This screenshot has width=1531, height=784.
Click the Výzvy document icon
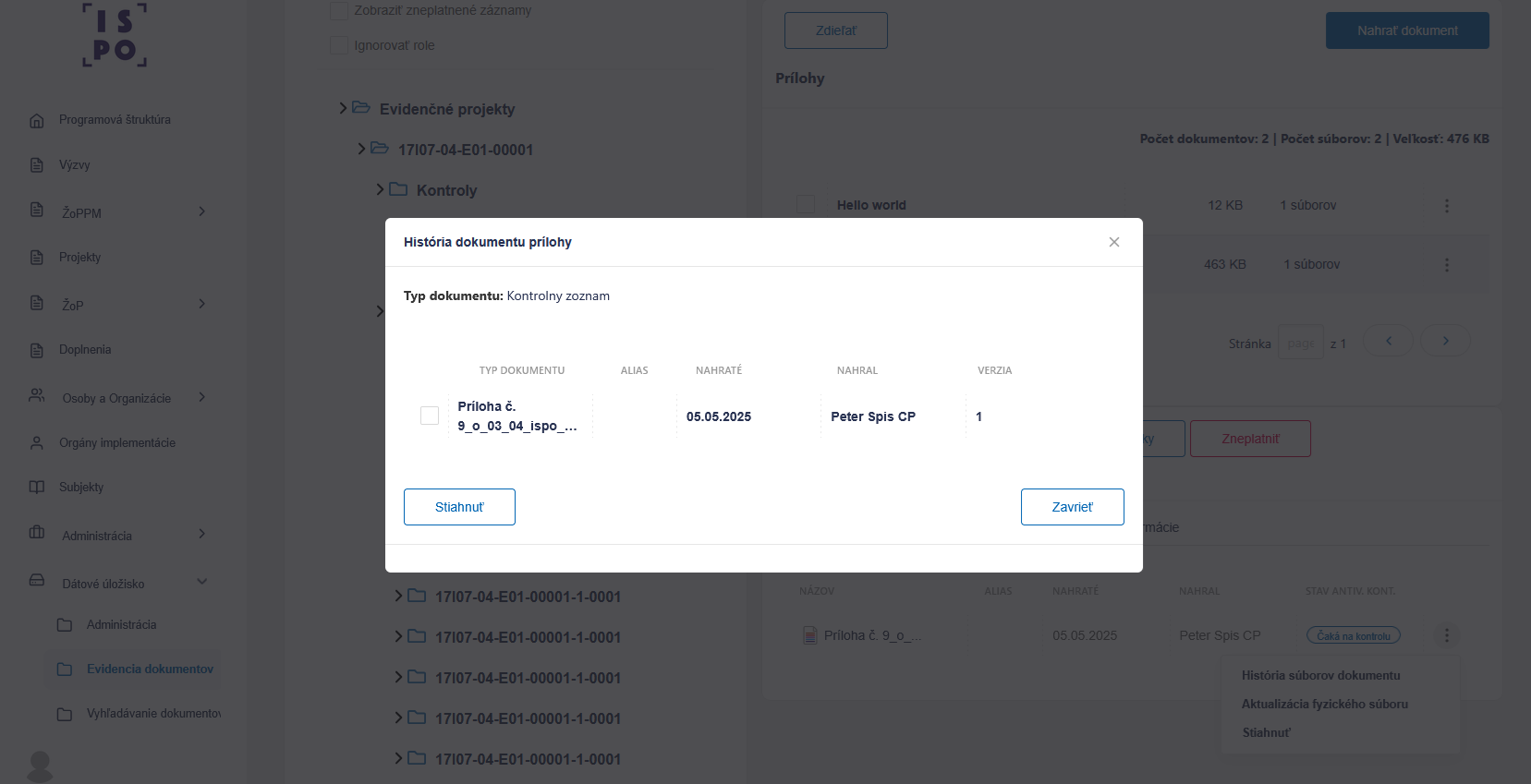point(37,165)
